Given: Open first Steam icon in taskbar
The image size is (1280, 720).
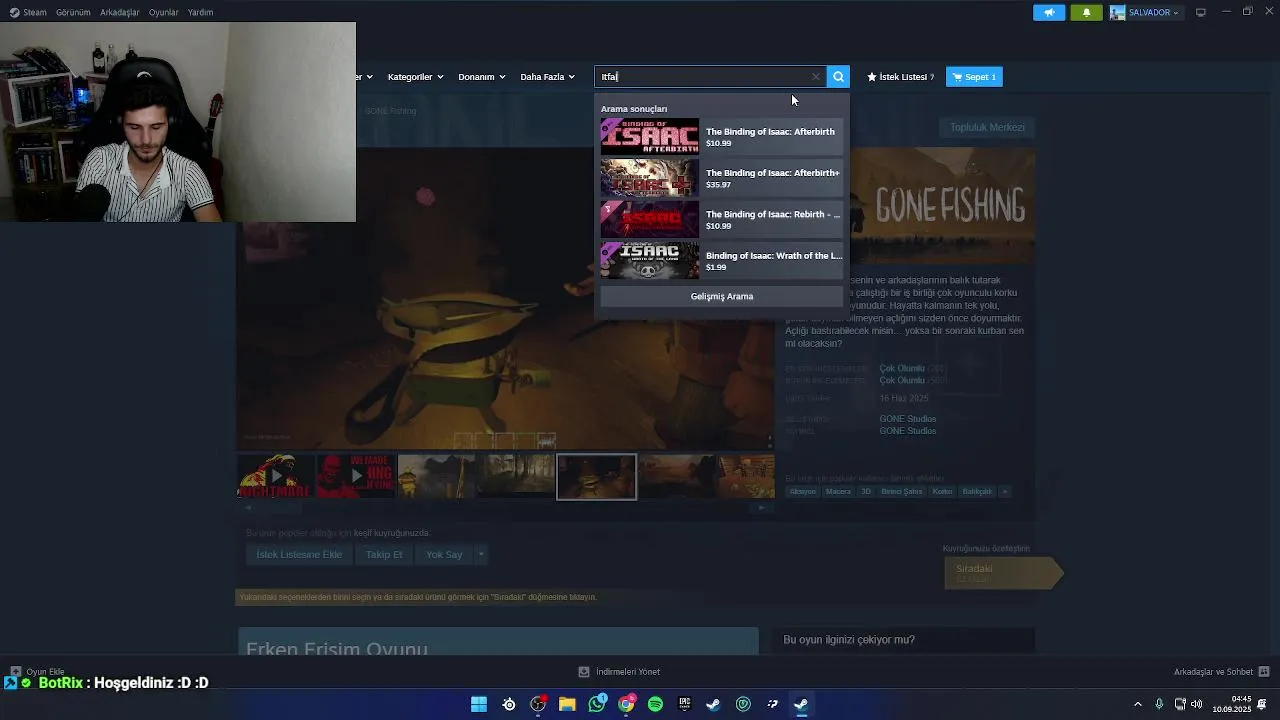Looking at the screenshot, I should pyautogui.click(x=713, y=704).
